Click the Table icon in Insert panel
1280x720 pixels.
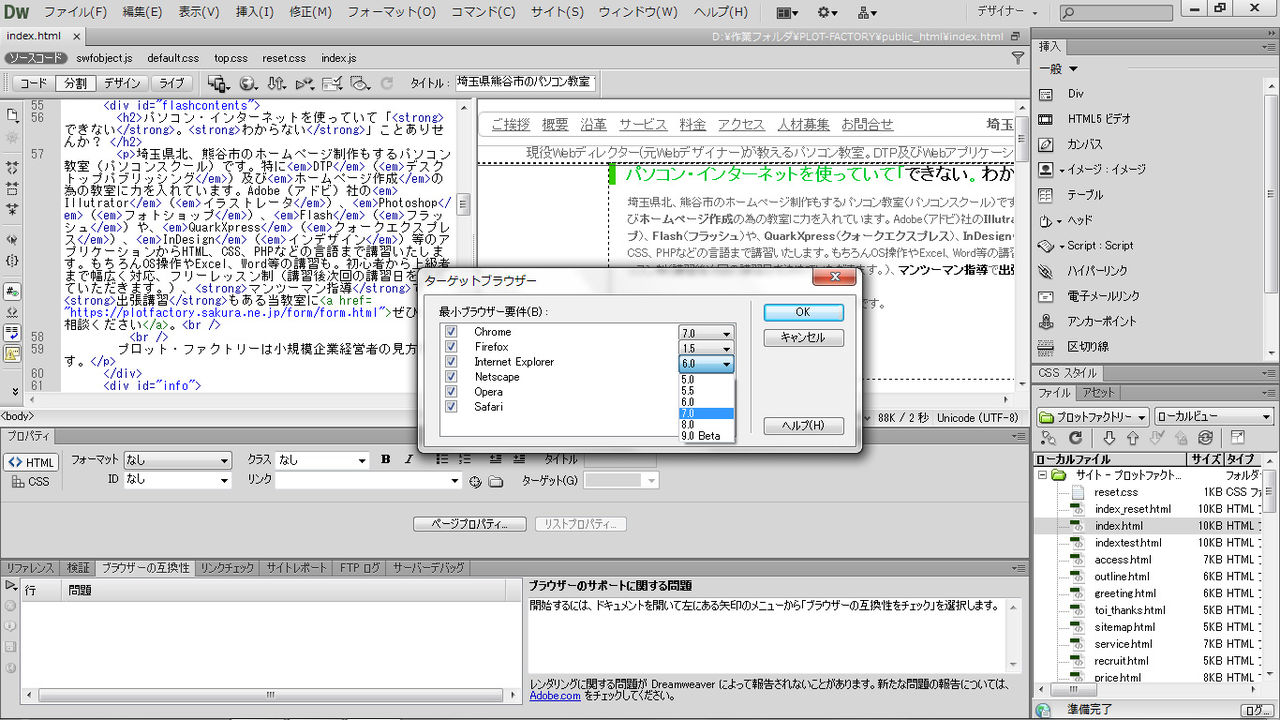[1046, 195]
